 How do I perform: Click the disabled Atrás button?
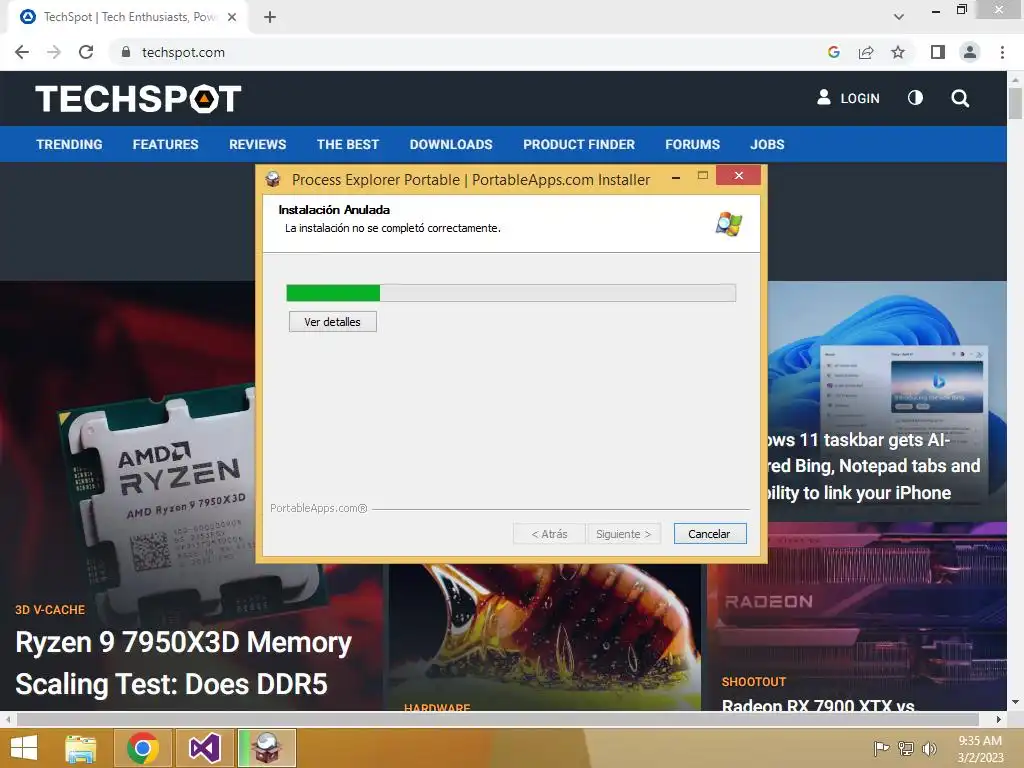coord(549,534)
